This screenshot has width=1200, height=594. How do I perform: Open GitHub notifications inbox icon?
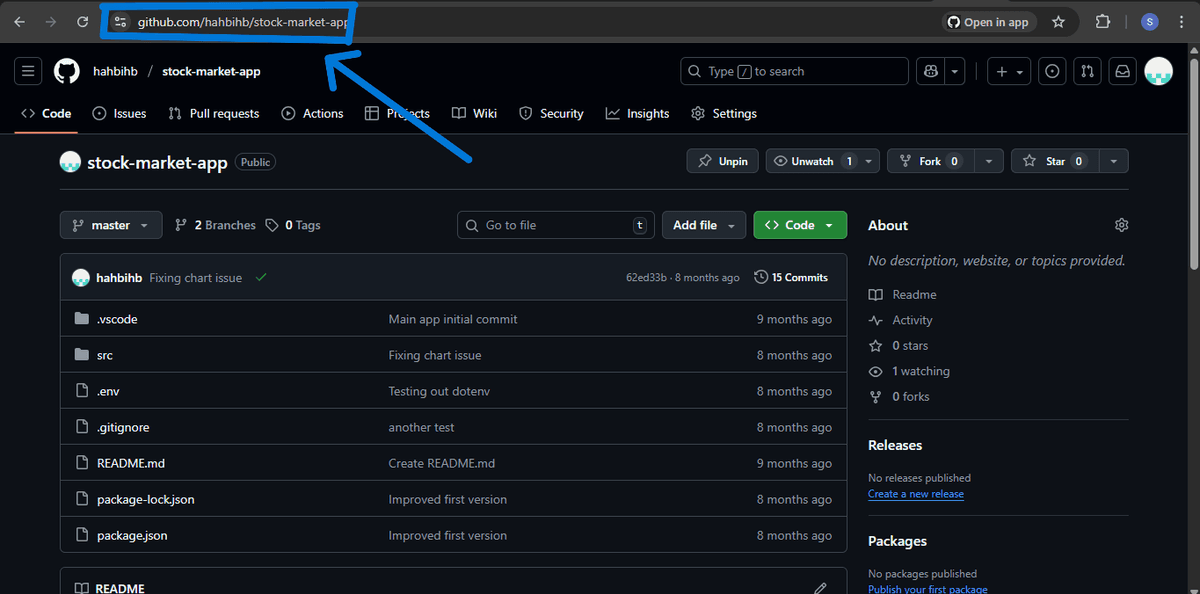tap(1122, 71)
